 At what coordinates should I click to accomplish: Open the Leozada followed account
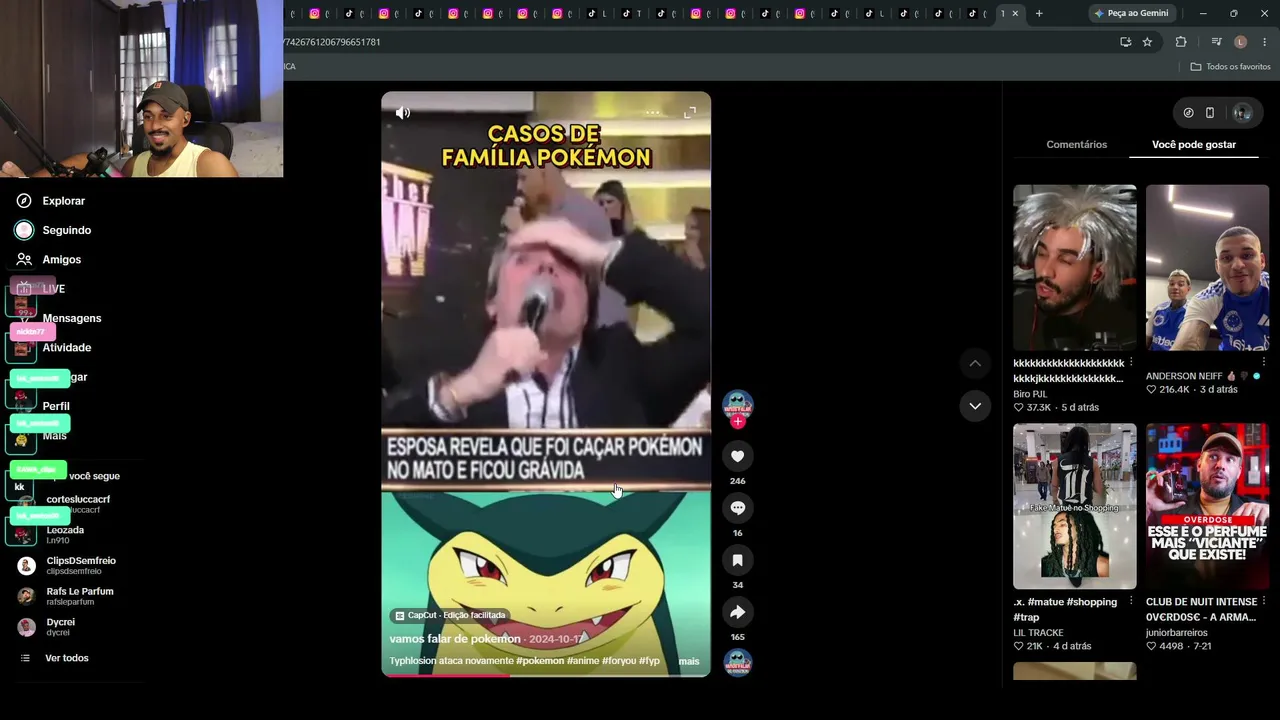coord(64,535)
